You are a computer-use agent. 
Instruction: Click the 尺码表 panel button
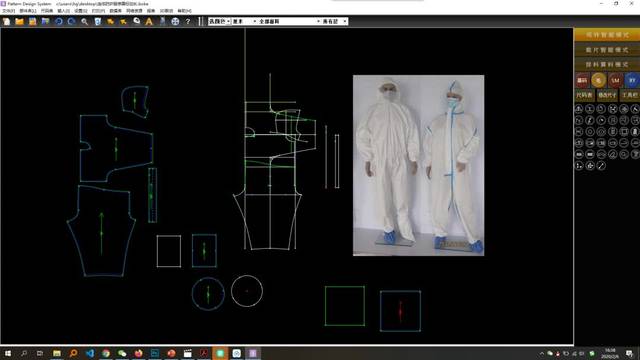tap(584, 95)
